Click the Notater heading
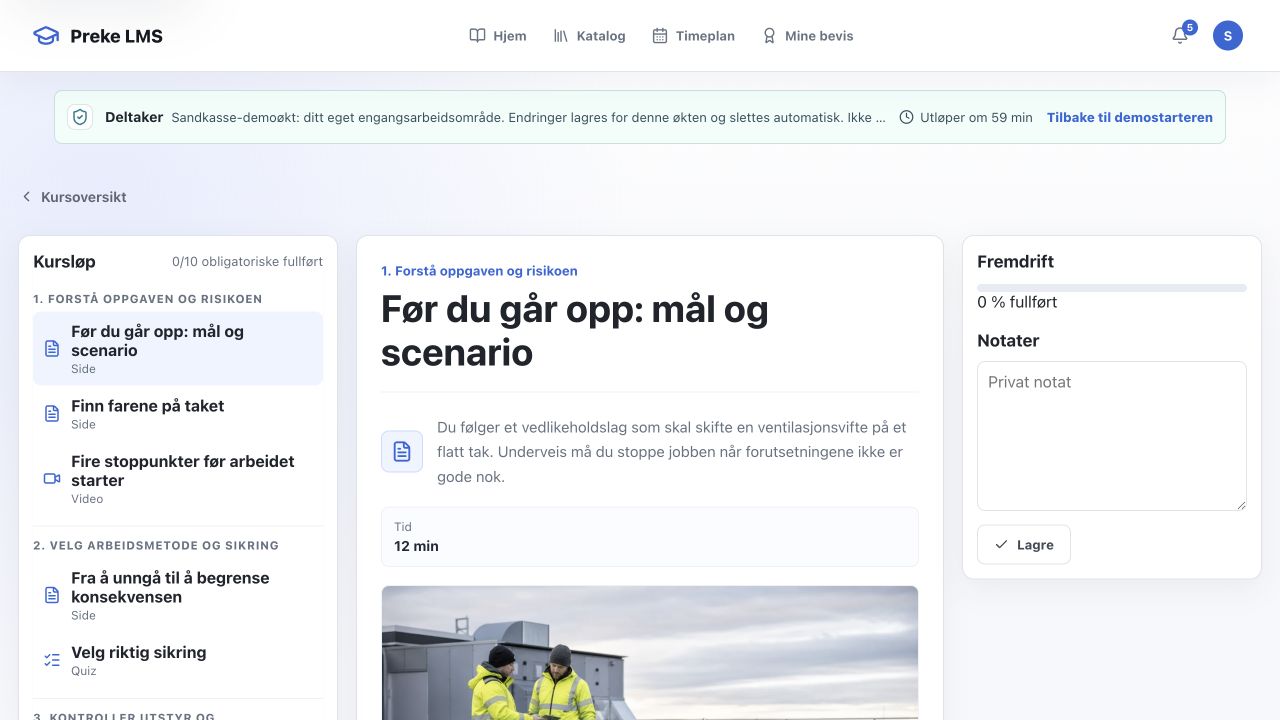 (x=1008, y=341)
